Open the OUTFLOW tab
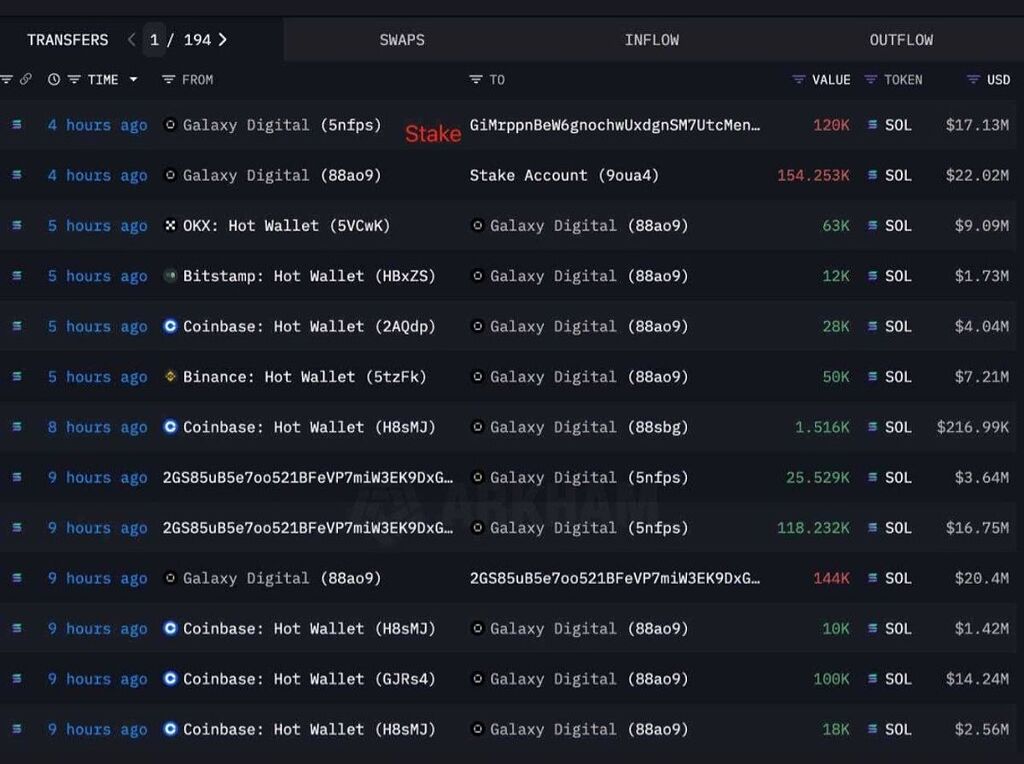 [901, 40]
